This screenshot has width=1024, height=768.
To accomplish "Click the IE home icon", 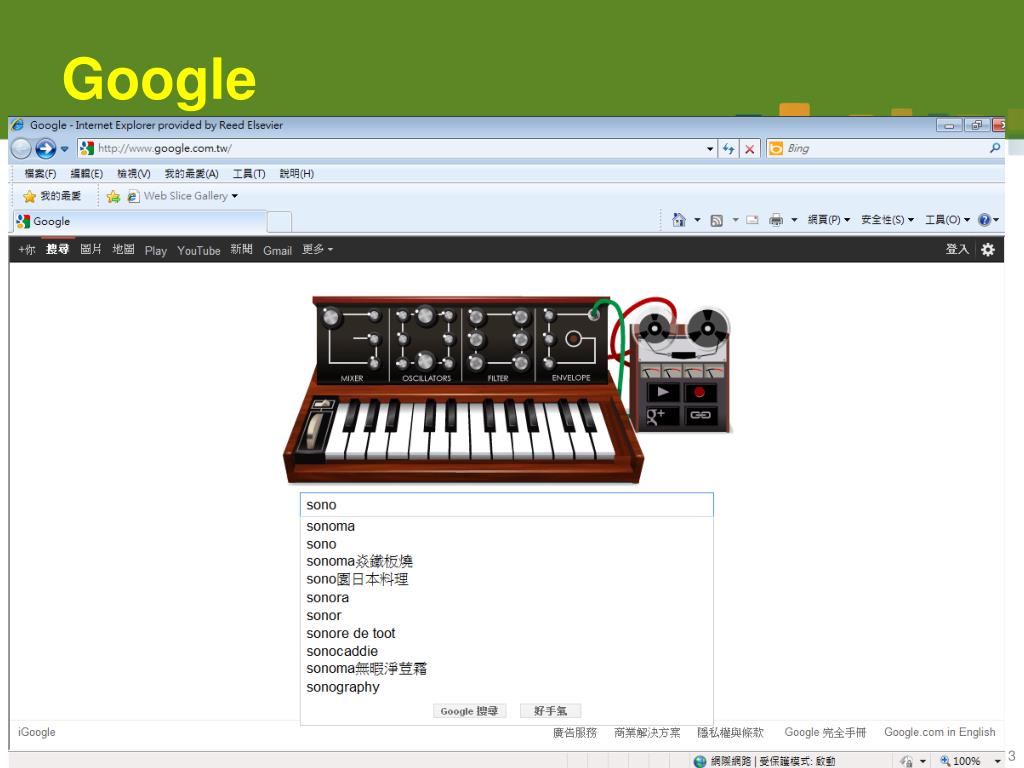I will pyautogui.click(x=679, y=220).
